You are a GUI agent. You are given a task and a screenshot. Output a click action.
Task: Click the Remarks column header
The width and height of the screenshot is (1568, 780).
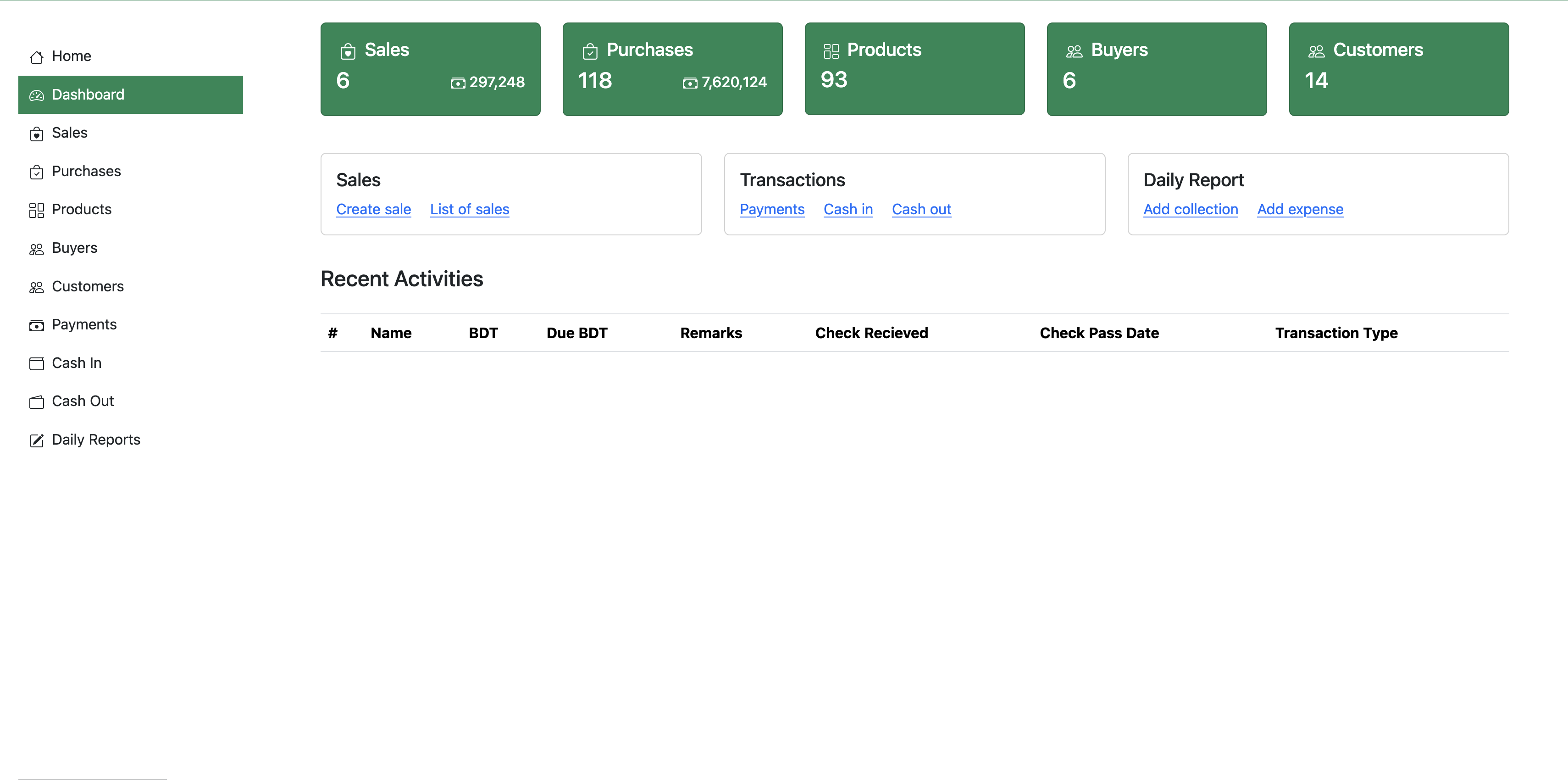(711, 333)
